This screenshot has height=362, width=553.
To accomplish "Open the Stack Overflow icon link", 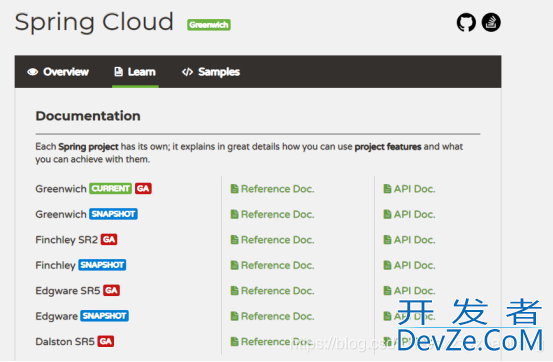I will (x=491, y=23).
